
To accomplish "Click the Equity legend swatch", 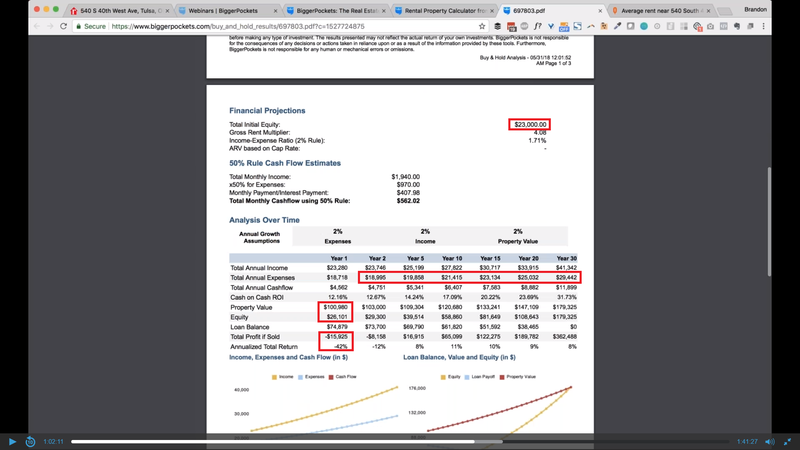I will [x=443, y=377].
